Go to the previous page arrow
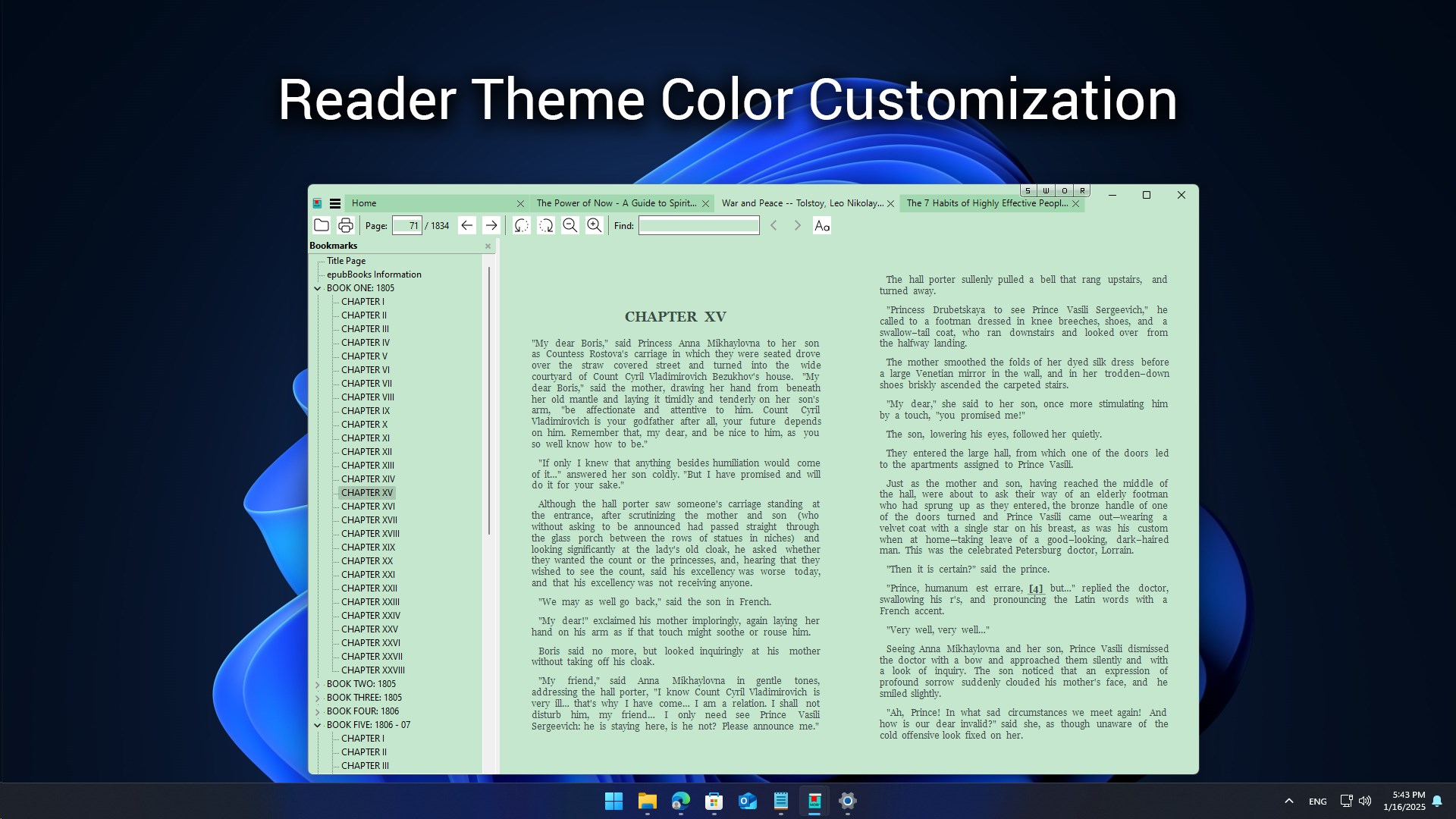The height and width of the screenshot is (819, 1456). (466, 225)
